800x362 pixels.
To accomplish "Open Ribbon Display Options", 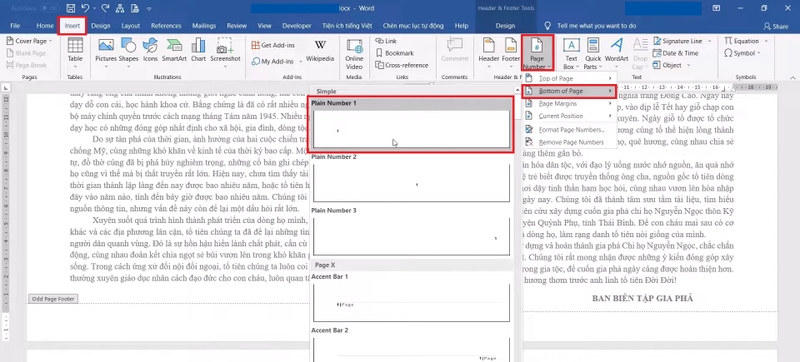I will pyautogui.click(x=717, y=8).
